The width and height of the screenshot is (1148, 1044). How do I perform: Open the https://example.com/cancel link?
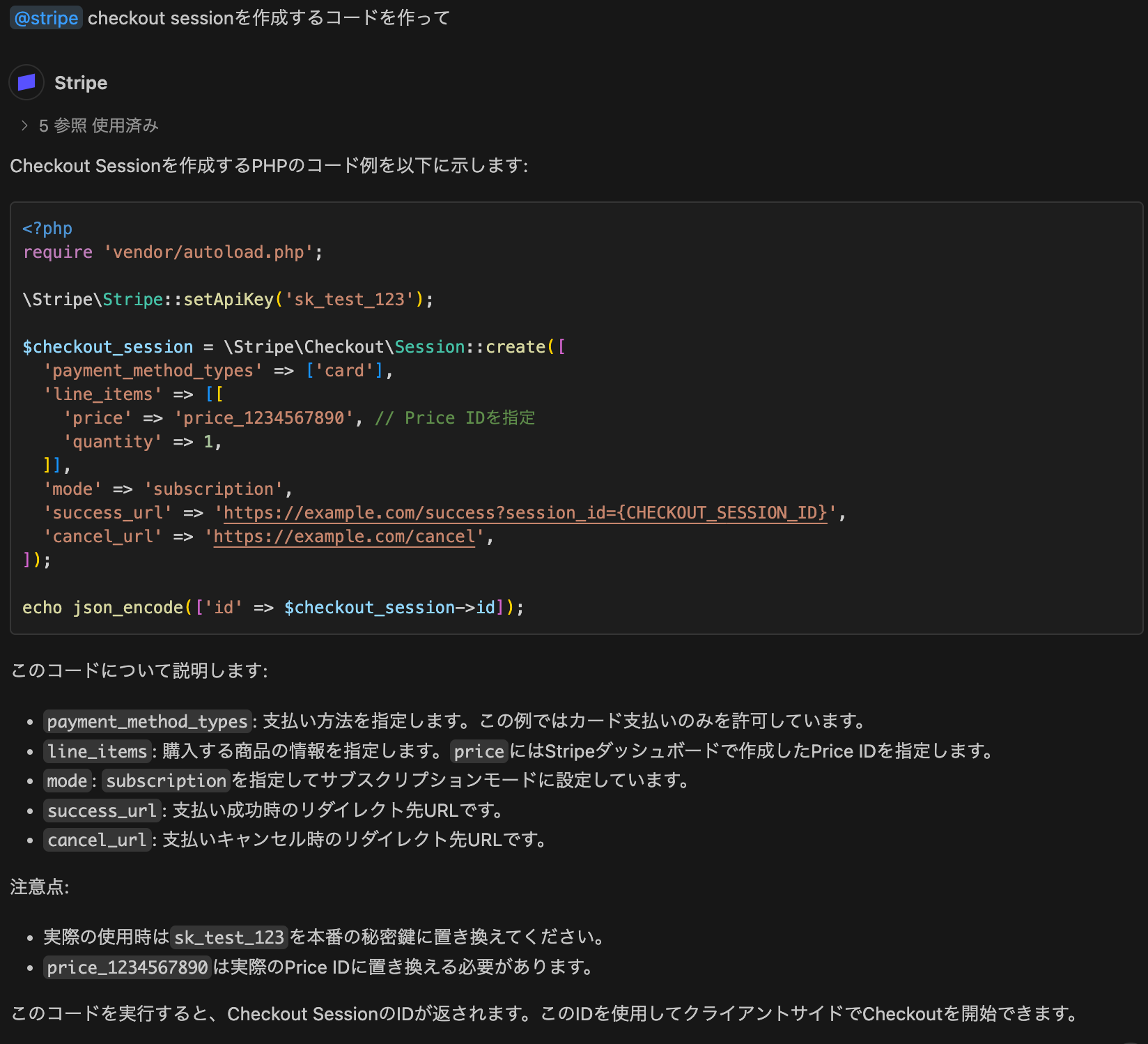pos(343,536)
